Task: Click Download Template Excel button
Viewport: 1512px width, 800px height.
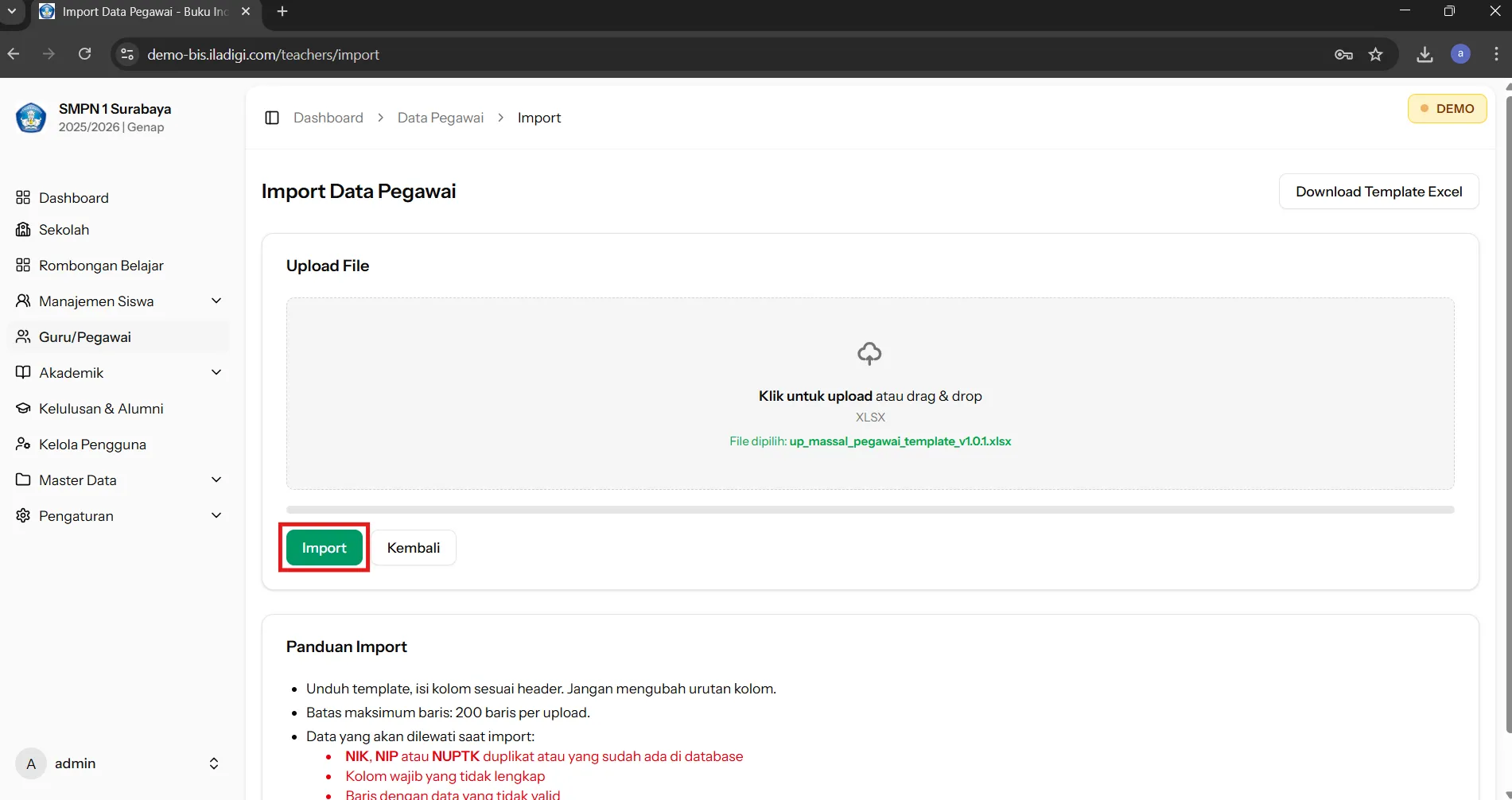Action: point(1378,191)
